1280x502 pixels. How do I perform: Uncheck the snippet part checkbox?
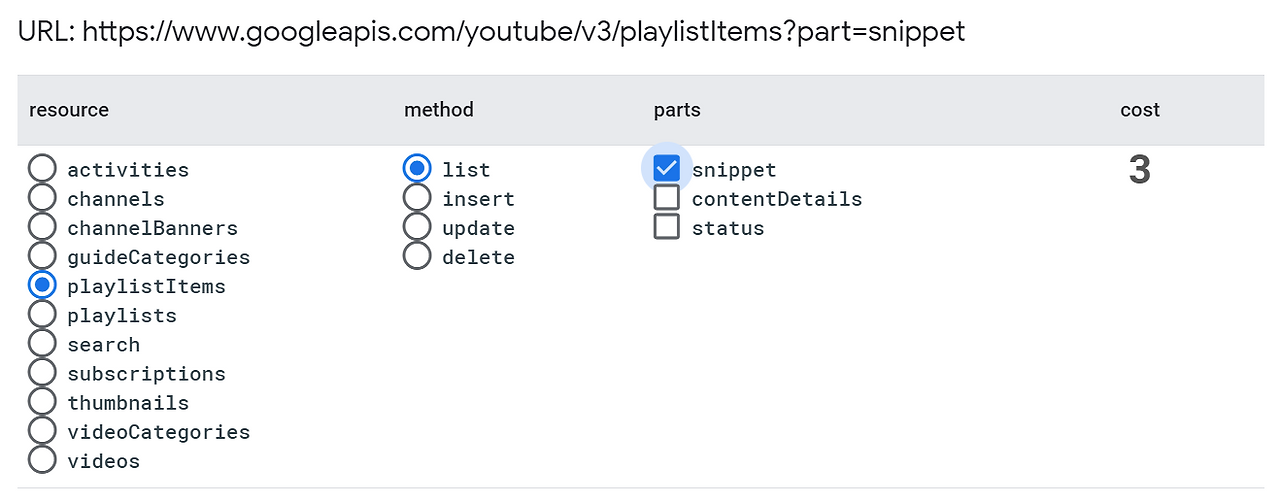tap(666, 169)
